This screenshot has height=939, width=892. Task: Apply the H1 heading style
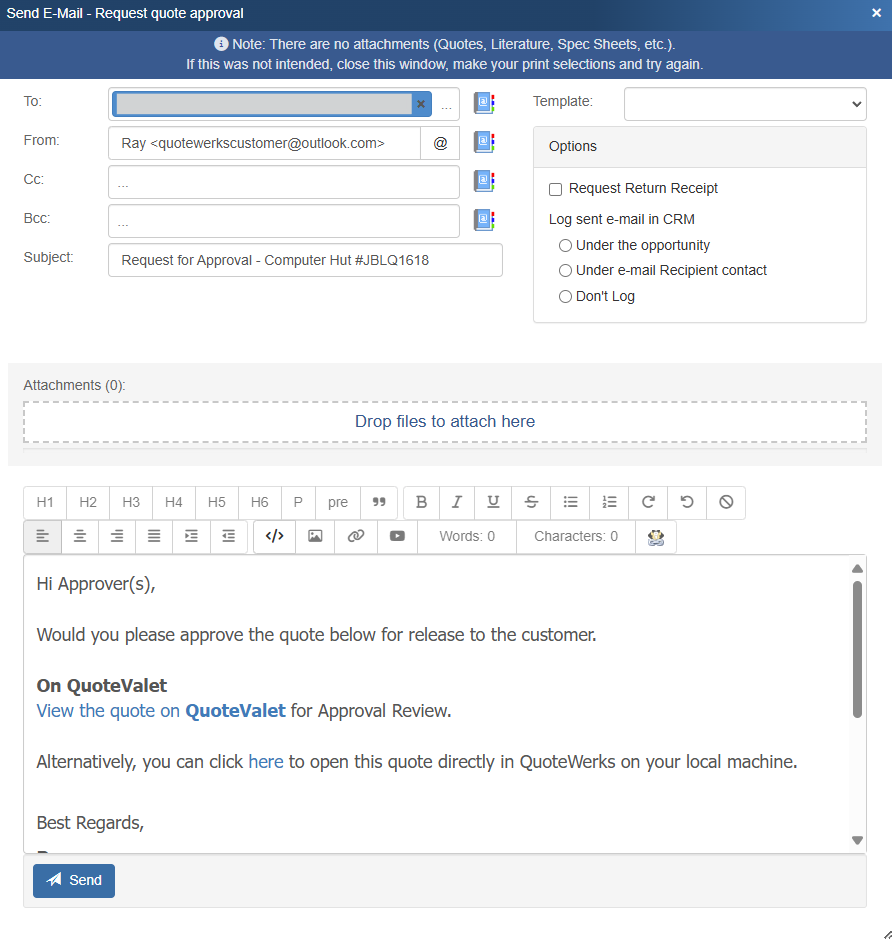click(45, 502)
